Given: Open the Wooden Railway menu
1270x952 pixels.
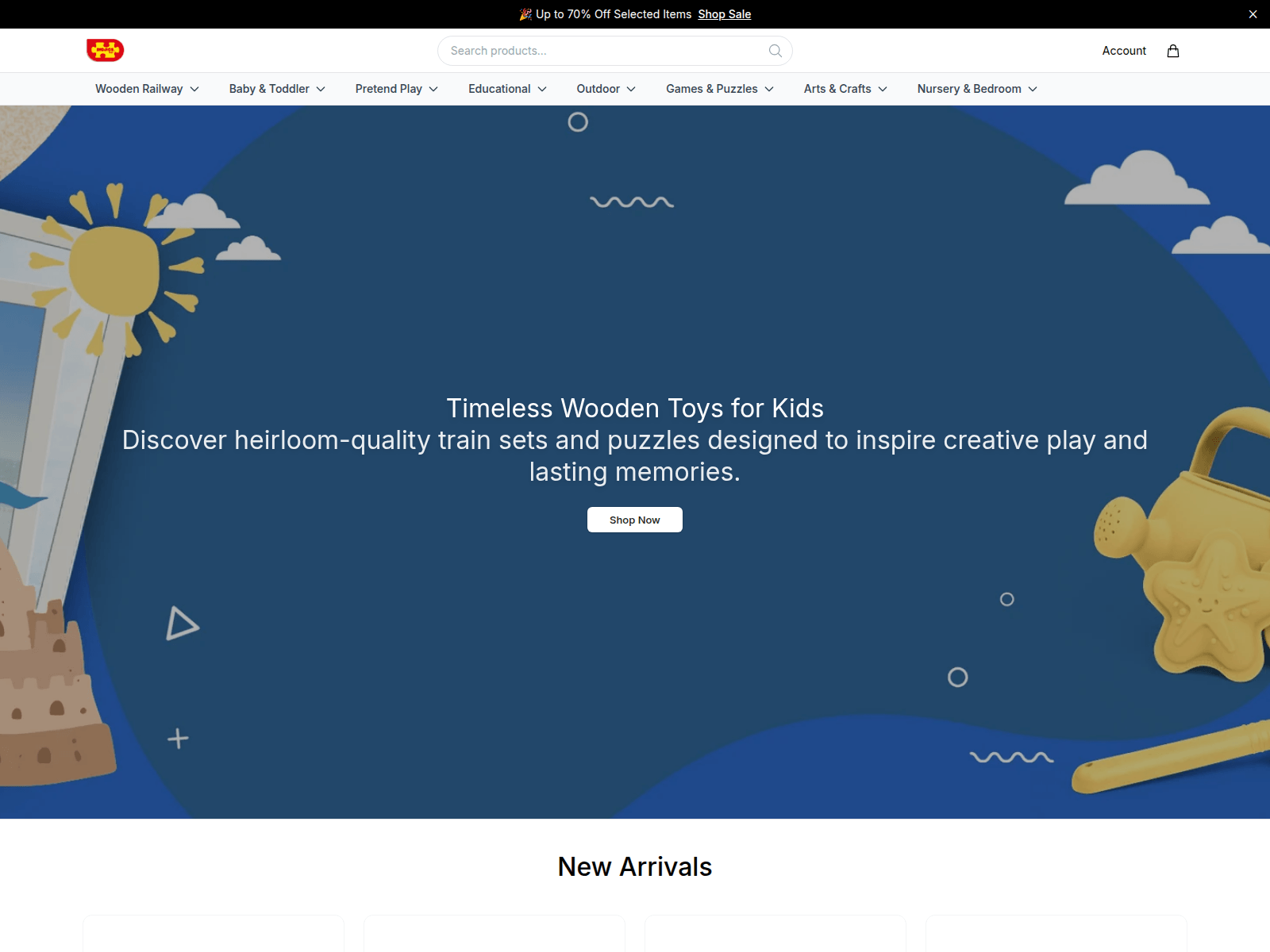Looking at the screenshot, I should point(147,89).
